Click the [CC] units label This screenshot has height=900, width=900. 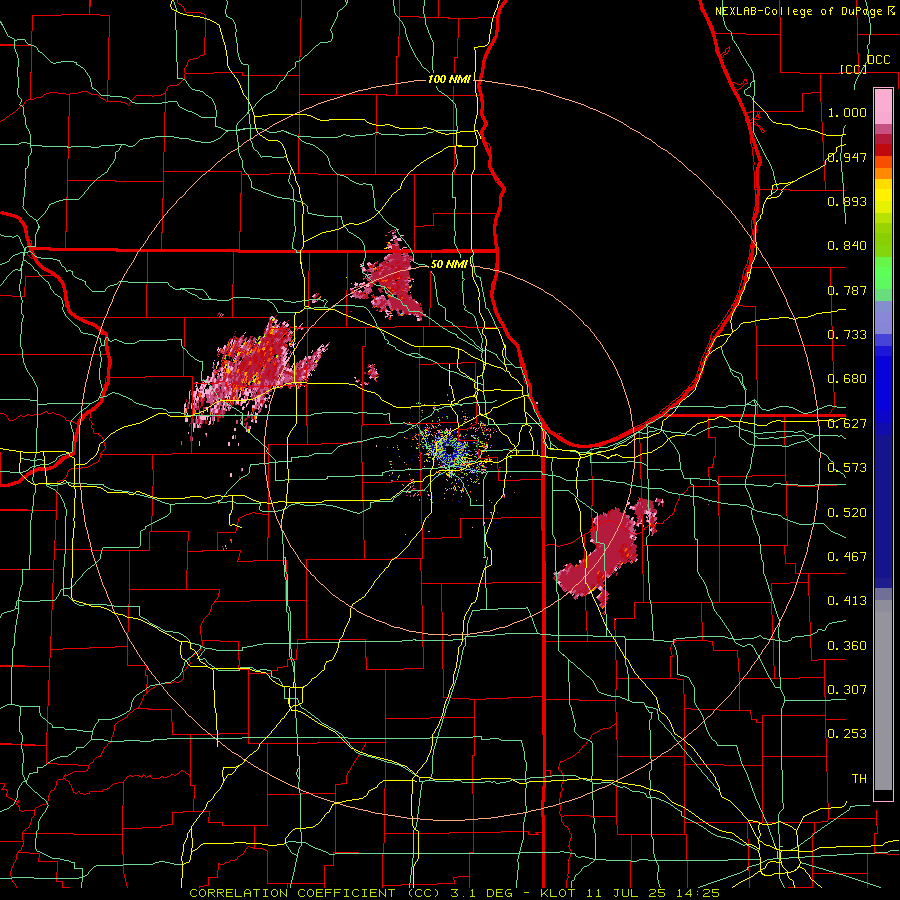(x=853, y=69)
